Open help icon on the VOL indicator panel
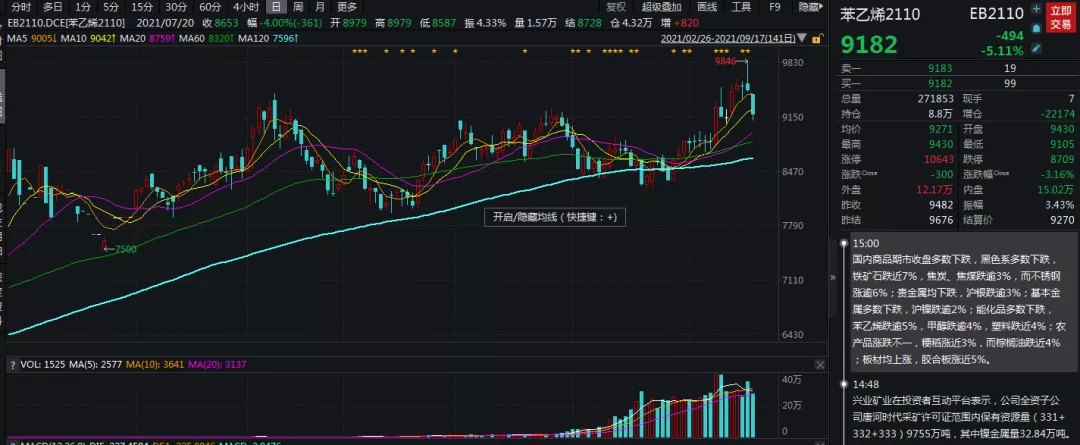 (12, 364)
